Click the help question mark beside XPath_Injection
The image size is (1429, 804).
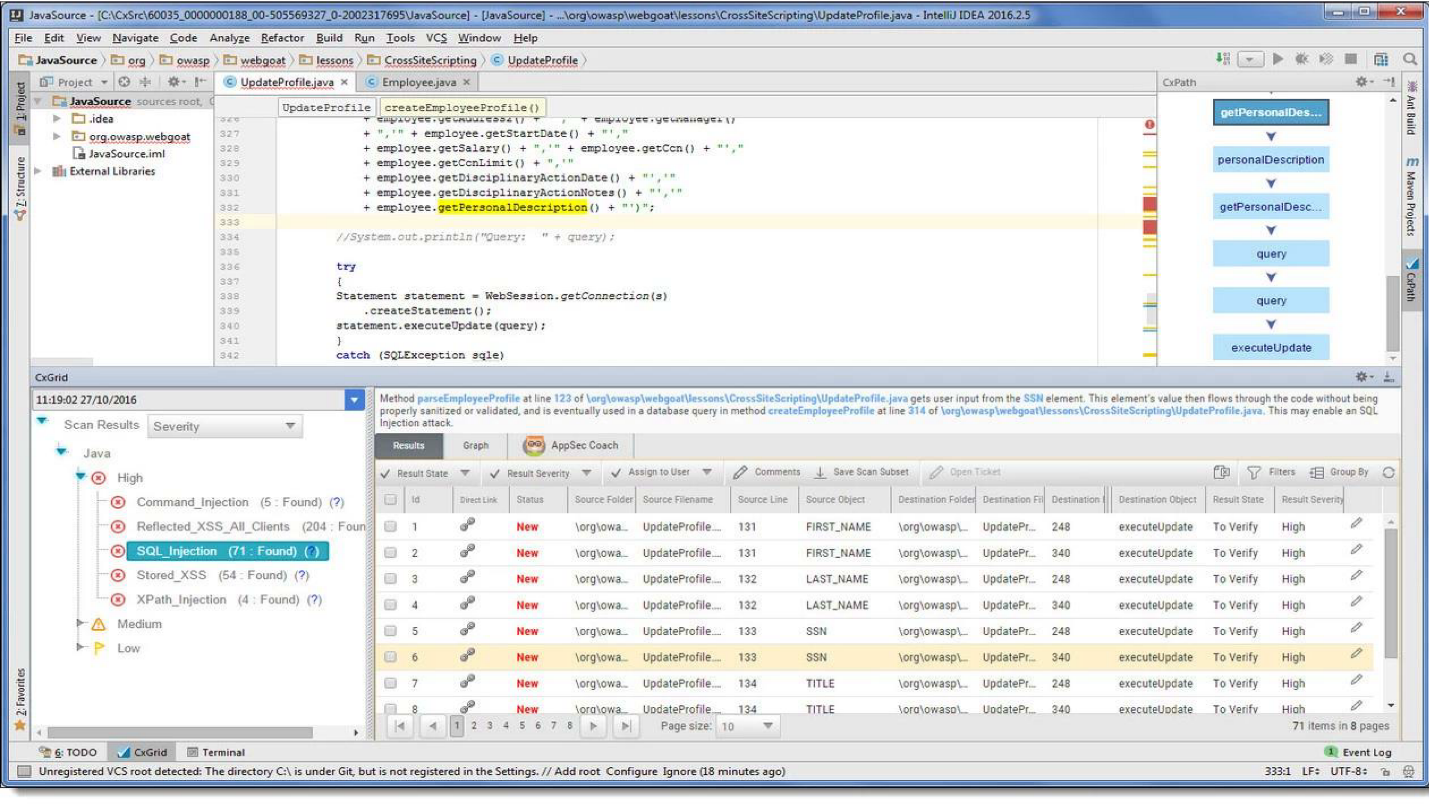[314, 600]
